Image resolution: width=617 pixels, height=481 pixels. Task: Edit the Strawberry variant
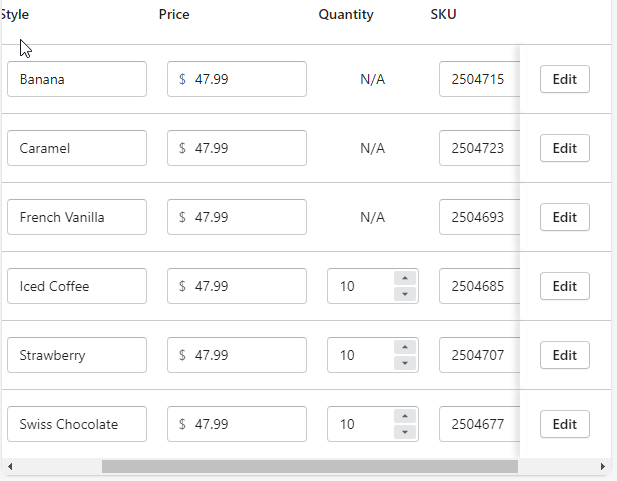(x=564, y=355)
